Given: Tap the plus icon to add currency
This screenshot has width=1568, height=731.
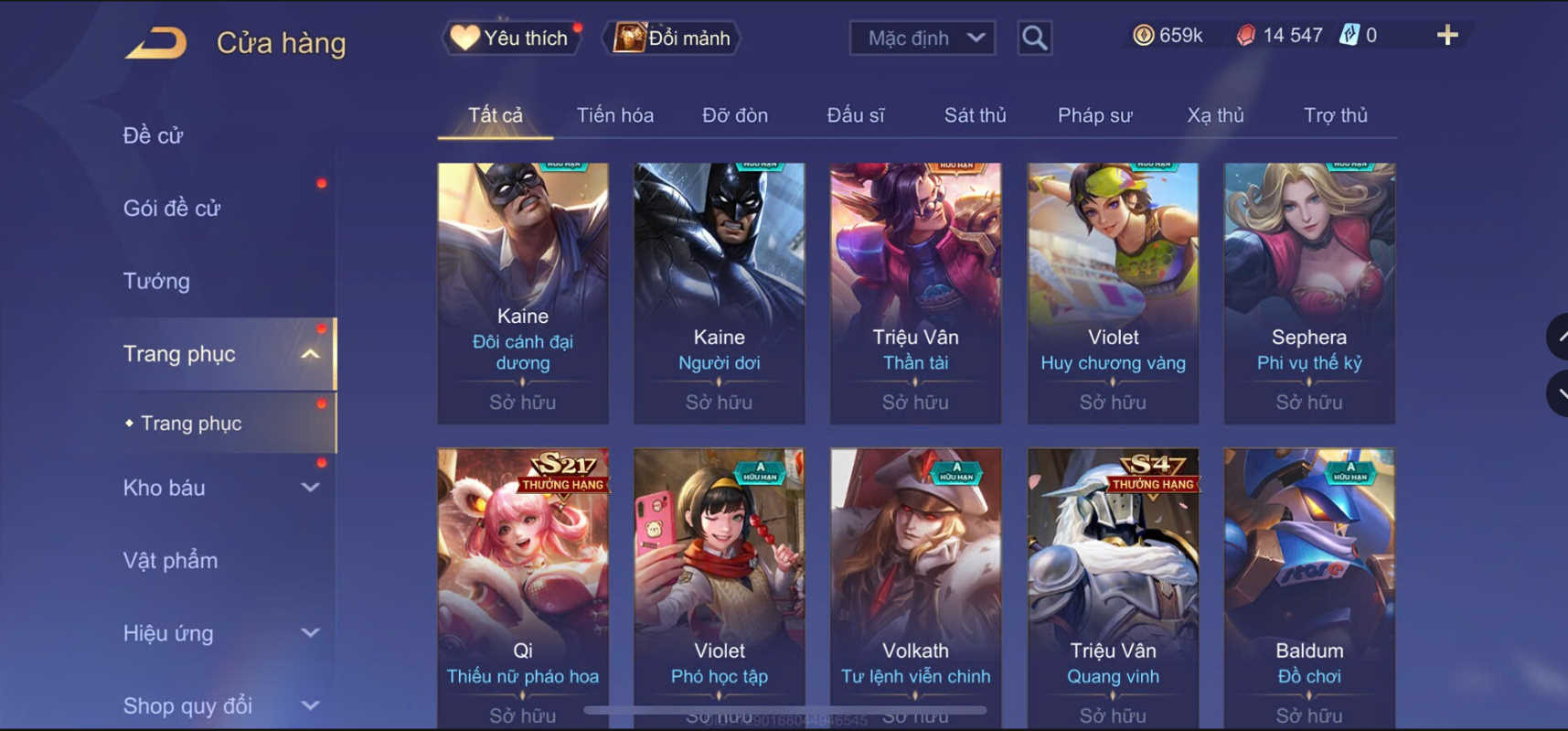Looking at the screenshot, I should pos(1447,36).
